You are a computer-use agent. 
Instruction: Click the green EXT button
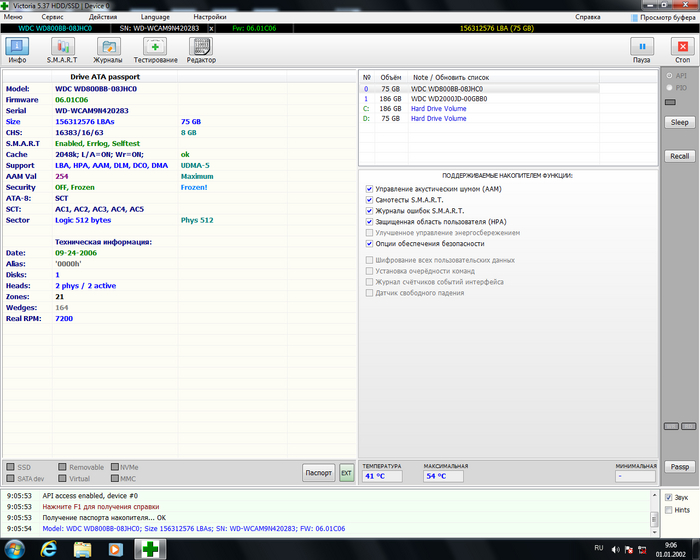(x=346, y=472)
